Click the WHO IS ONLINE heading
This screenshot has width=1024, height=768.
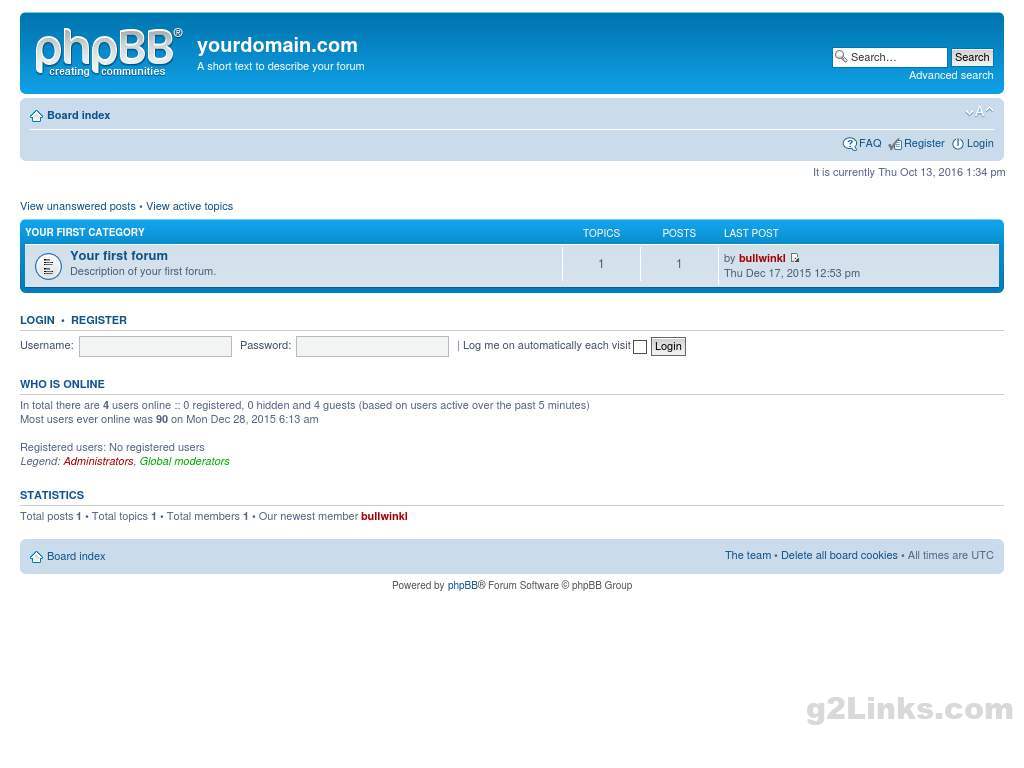62,384
